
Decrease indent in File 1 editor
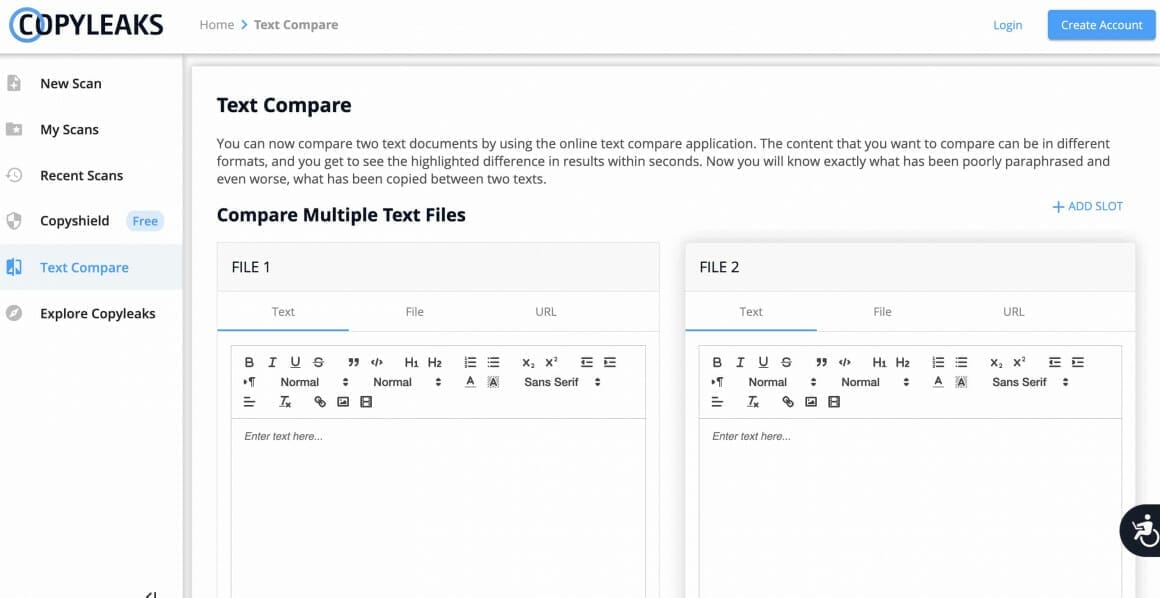pos(587,362)
